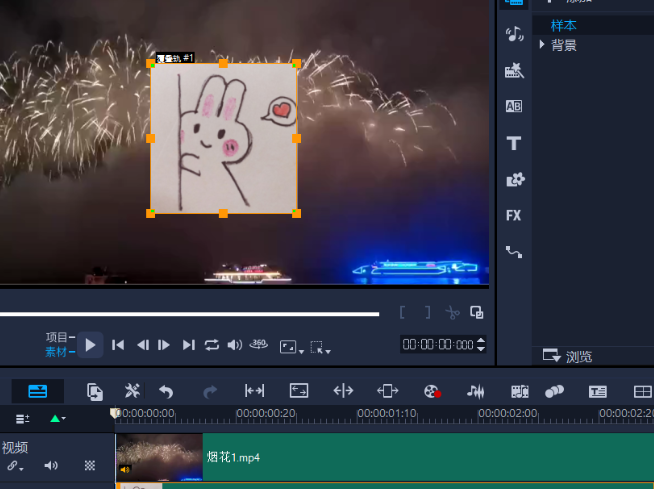Image resolution: width=654 pixels, height=489 pixels.
Task: Click the three-circles mask creator icon
Action: click(554, 391)
